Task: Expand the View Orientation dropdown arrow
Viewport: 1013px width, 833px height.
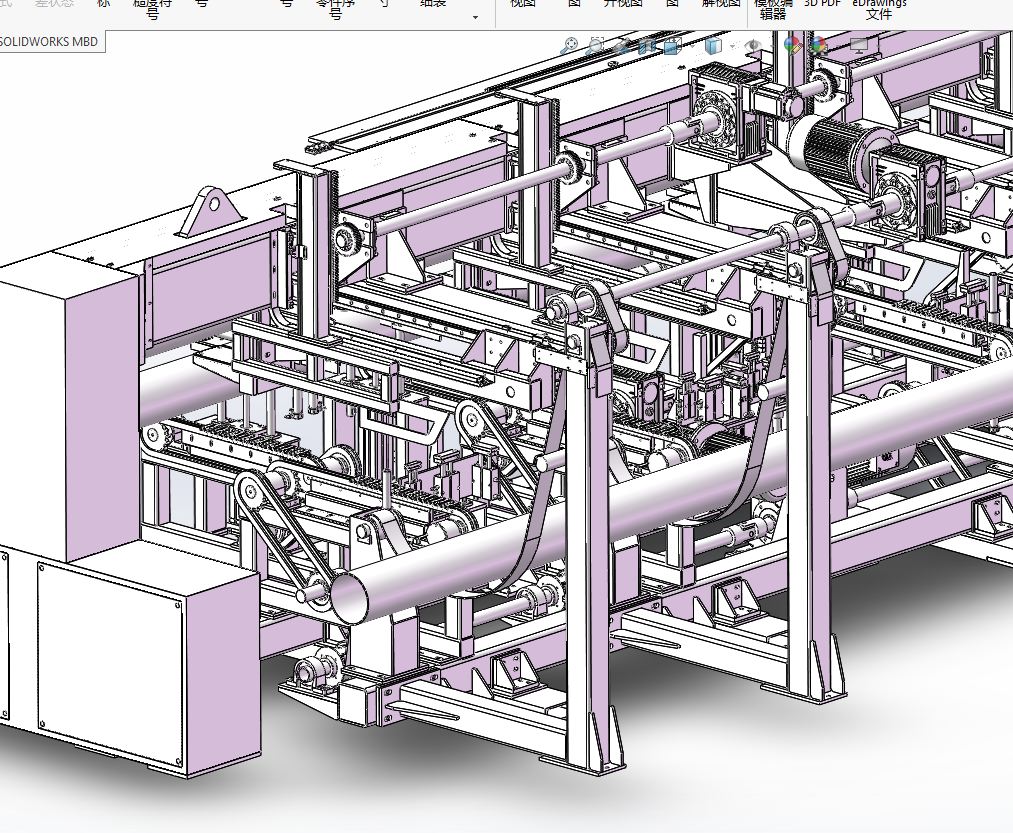Action: tap(693, 47)
